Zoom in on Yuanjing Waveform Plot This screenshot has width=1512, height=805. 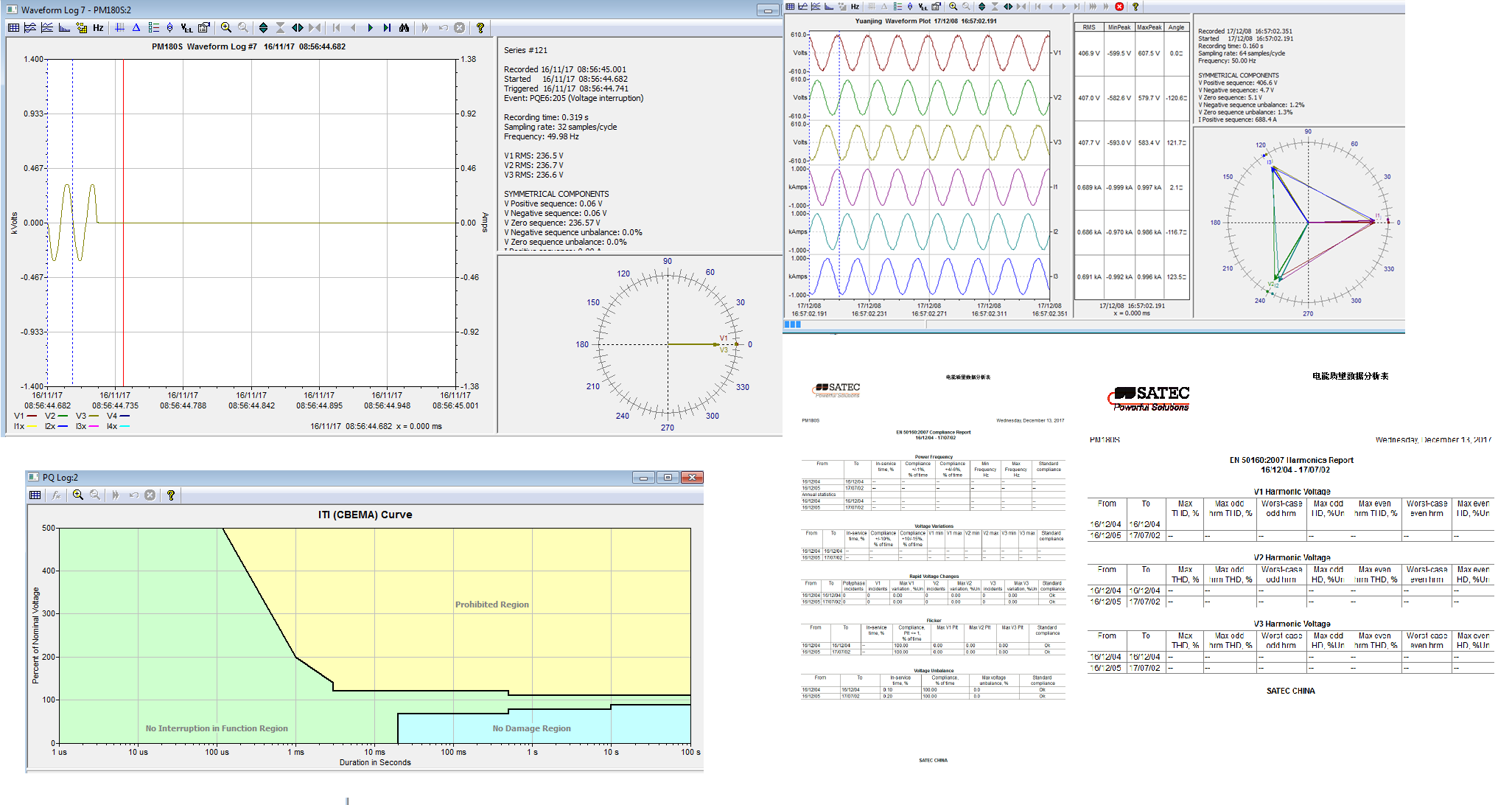(953, 7)
